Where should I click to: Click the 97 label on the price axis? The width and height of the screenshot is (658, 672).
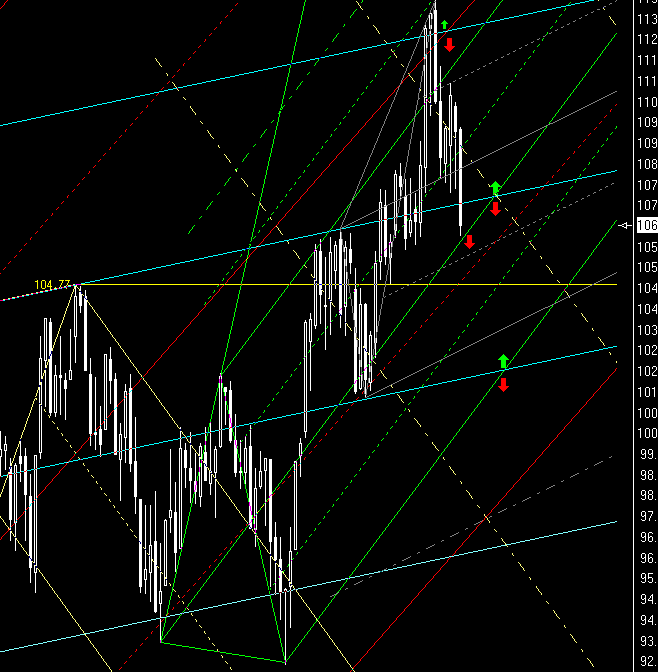[x=649, y=516]
